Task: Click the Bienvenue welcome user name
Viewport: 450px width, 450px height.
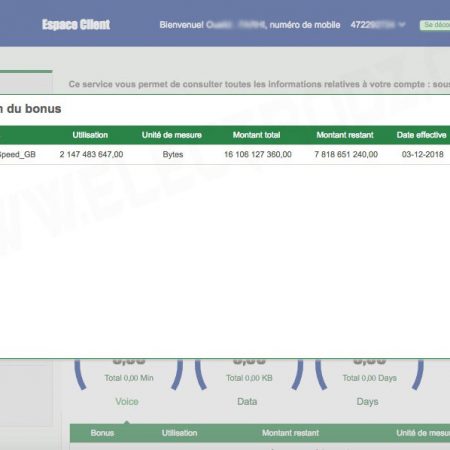Action: [236, 25]
